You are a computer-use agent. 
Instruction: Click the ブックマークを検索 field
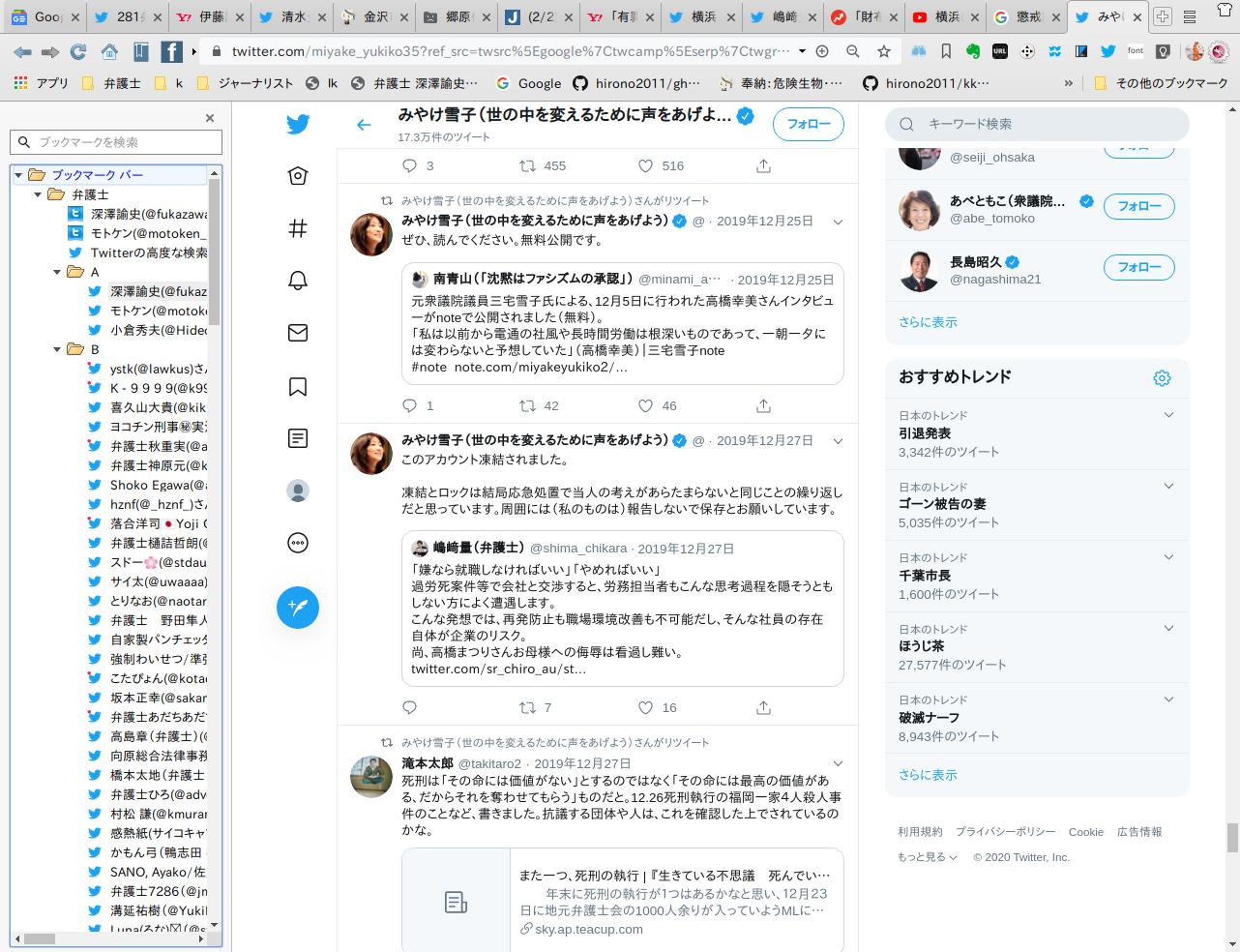116,142
